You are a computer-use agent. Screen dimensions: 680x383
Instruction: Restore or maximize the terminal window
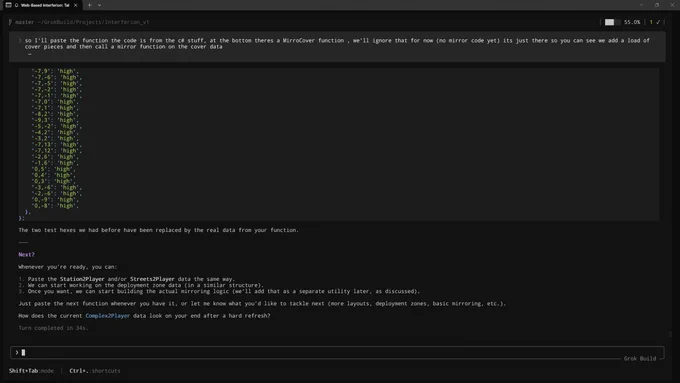click(657, 5)
